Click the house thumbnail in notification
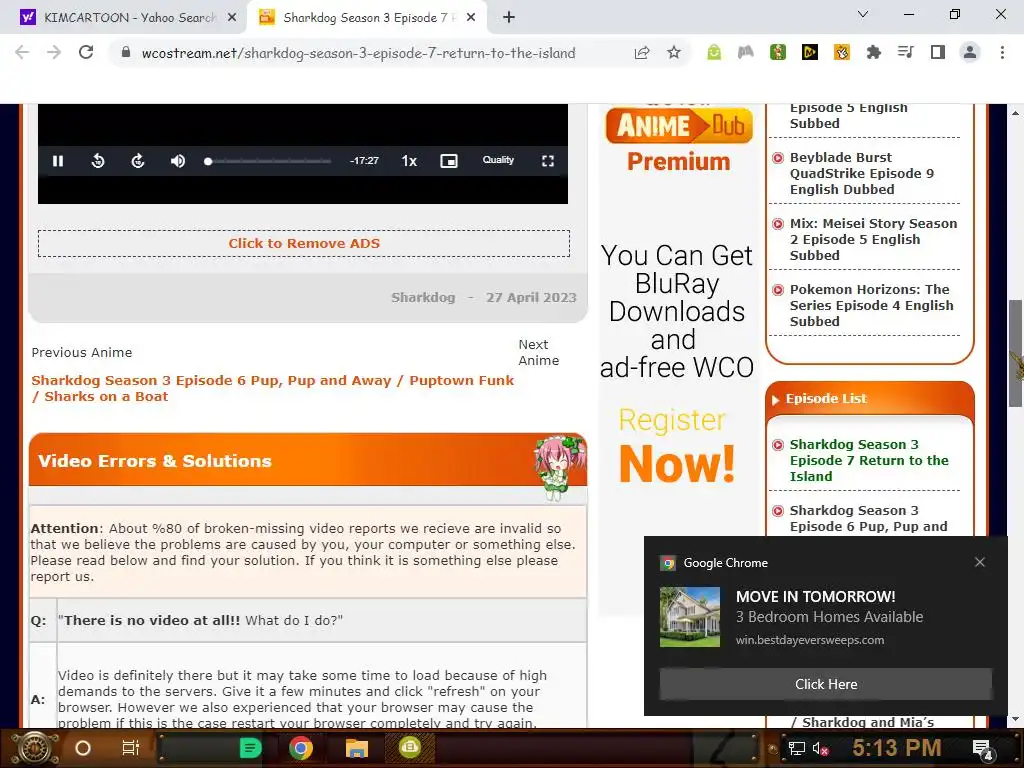1024x768 pixels. point(690,616)
